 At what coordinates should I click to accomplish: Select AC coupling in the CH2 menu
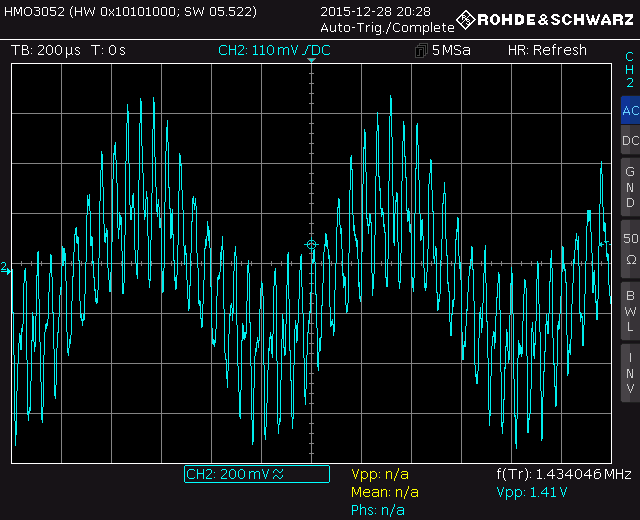point(629,111)
